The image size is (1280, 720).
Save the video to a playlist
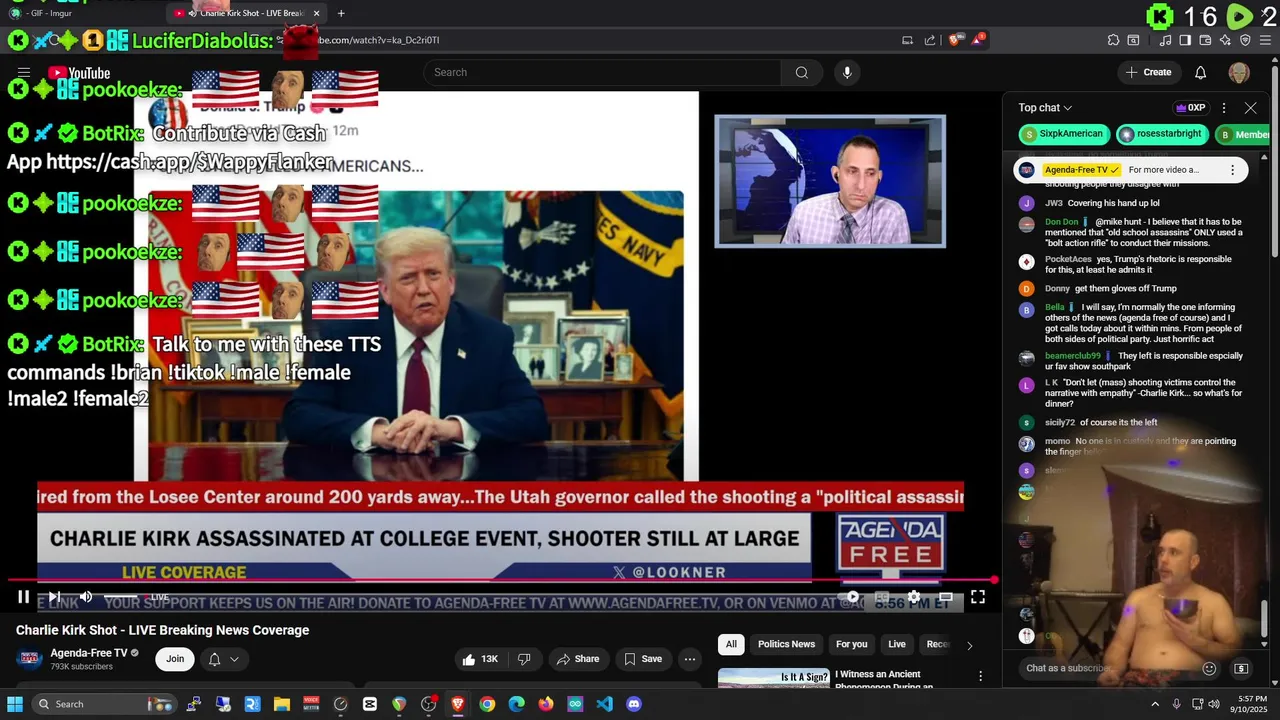(x=643, y=659)
